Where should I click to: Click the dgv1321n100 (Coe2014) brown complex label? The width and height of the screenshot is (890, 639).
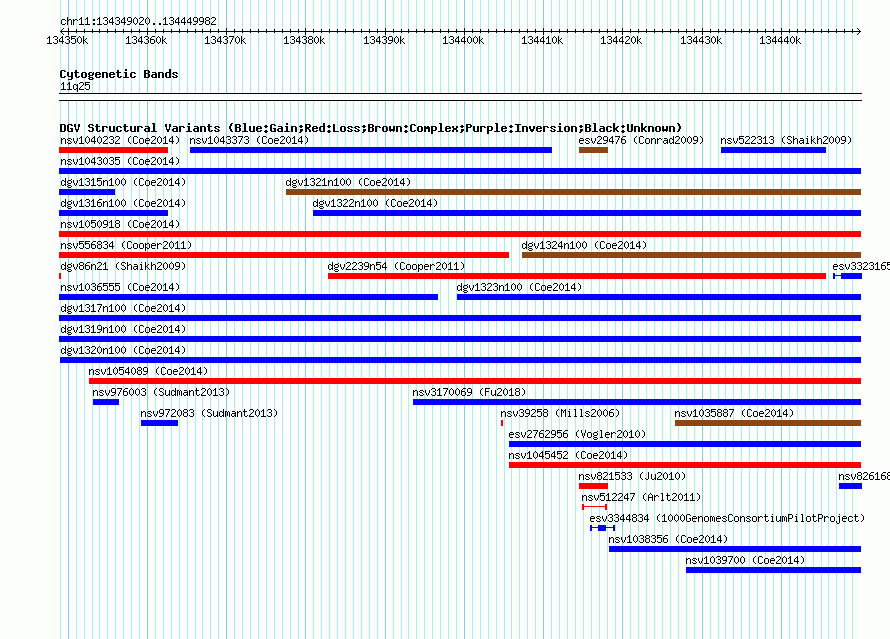coord(348,182)
